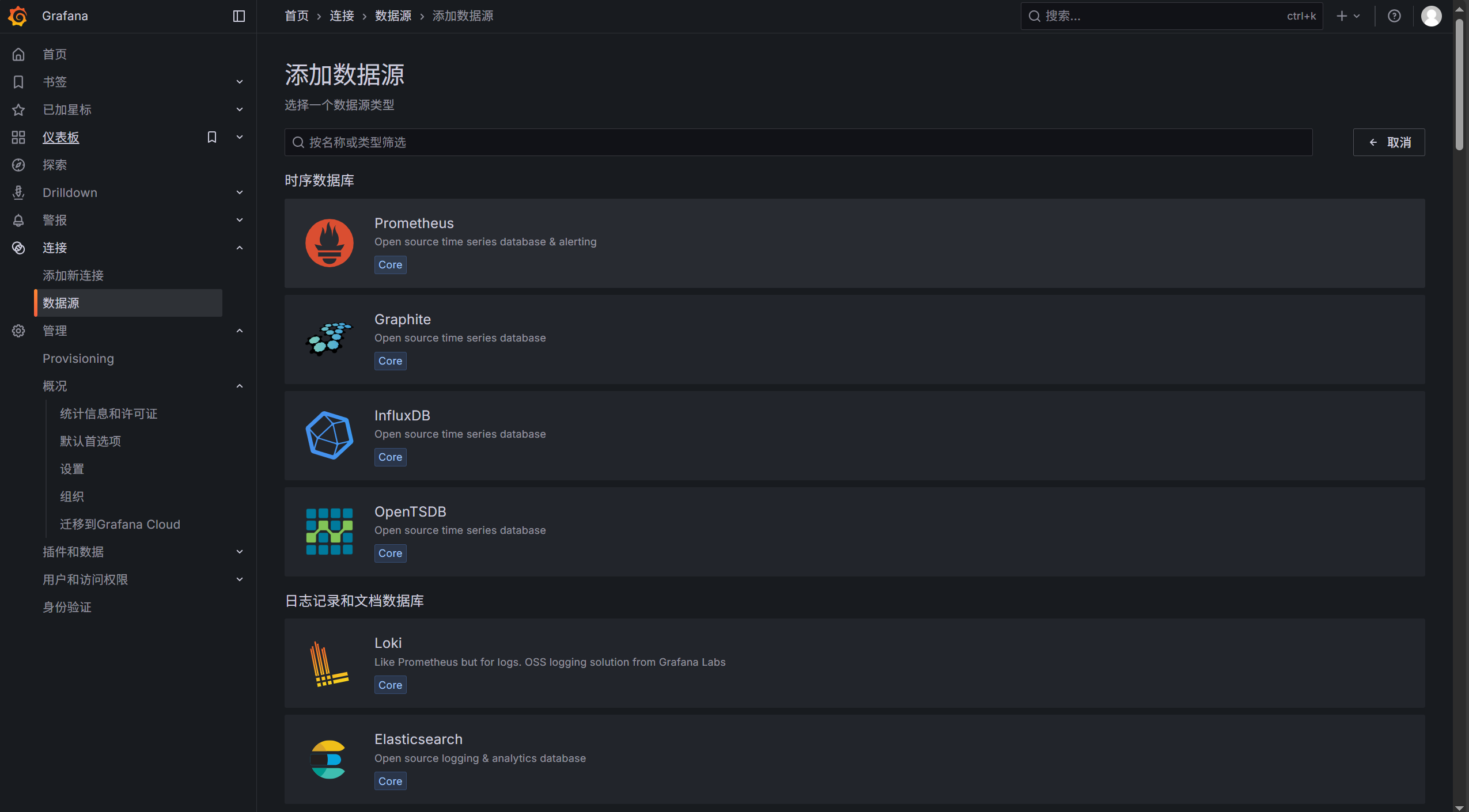Viewport: 1469px width, 812px height.
Task: Click the 警报 bell icon
Action: click(x=18, y=220)
